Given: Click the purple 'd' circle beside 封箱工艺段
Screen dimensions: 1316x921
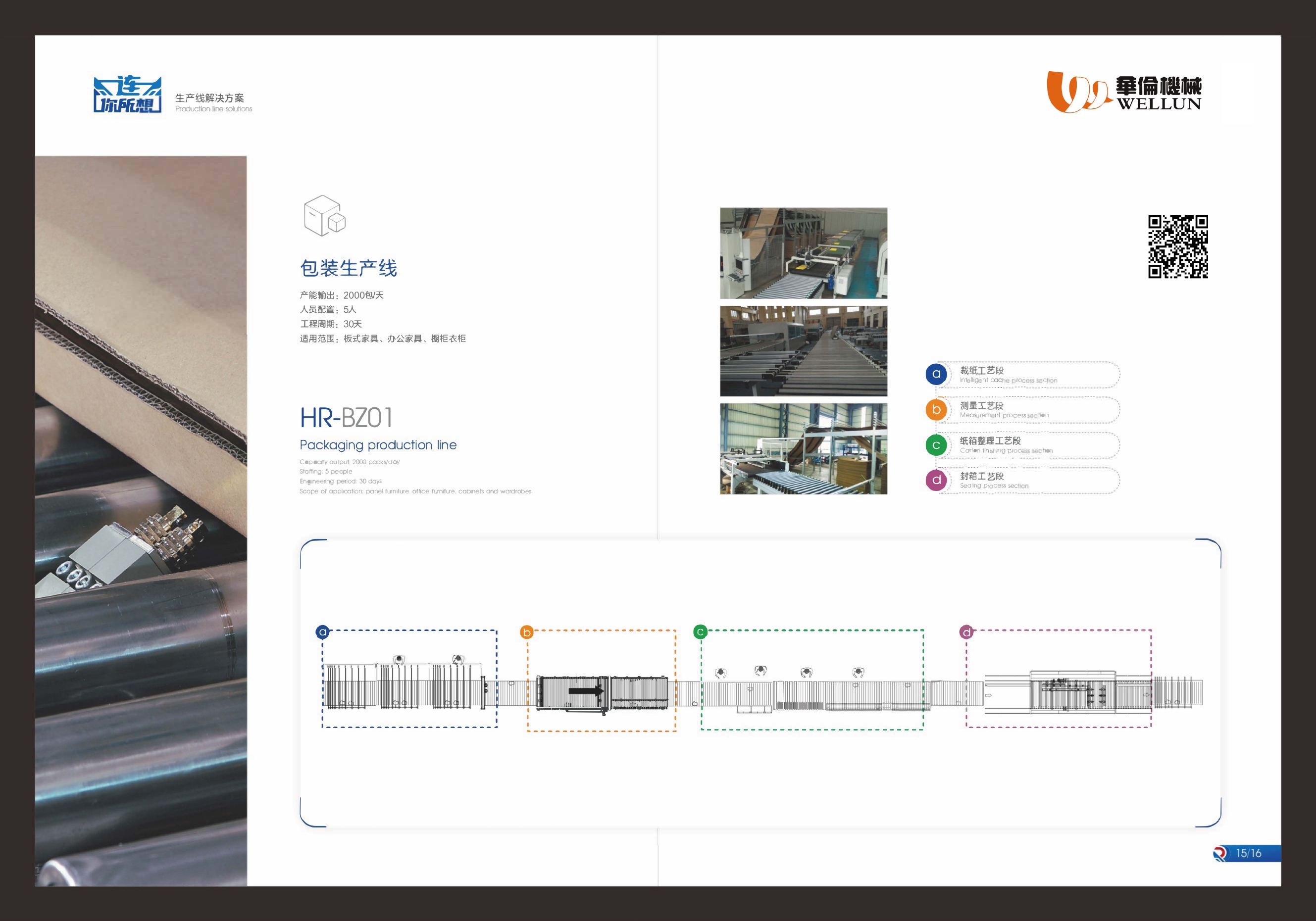Looking at the screenshot, I should 936,480.
